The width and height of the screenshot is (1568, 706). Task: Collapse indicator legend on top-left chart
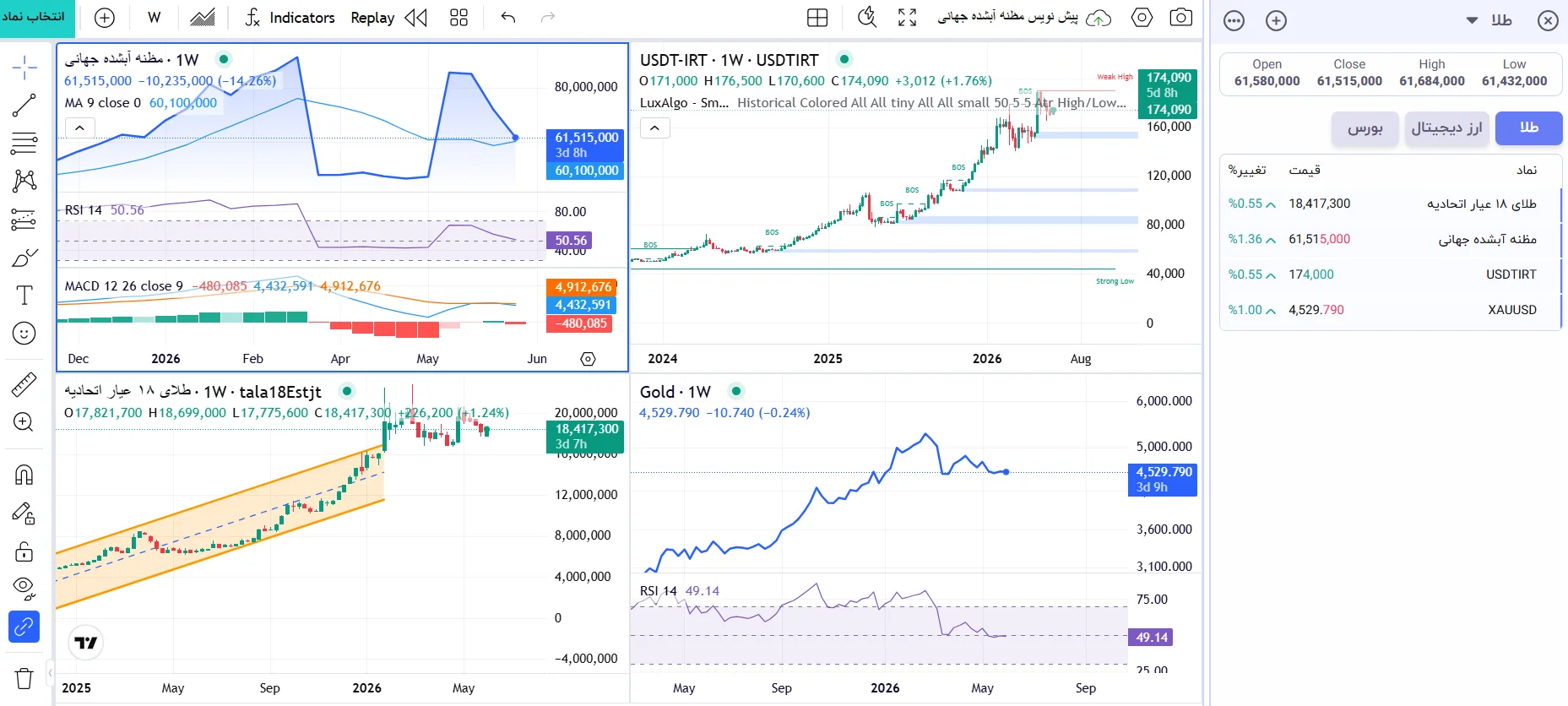79,128
